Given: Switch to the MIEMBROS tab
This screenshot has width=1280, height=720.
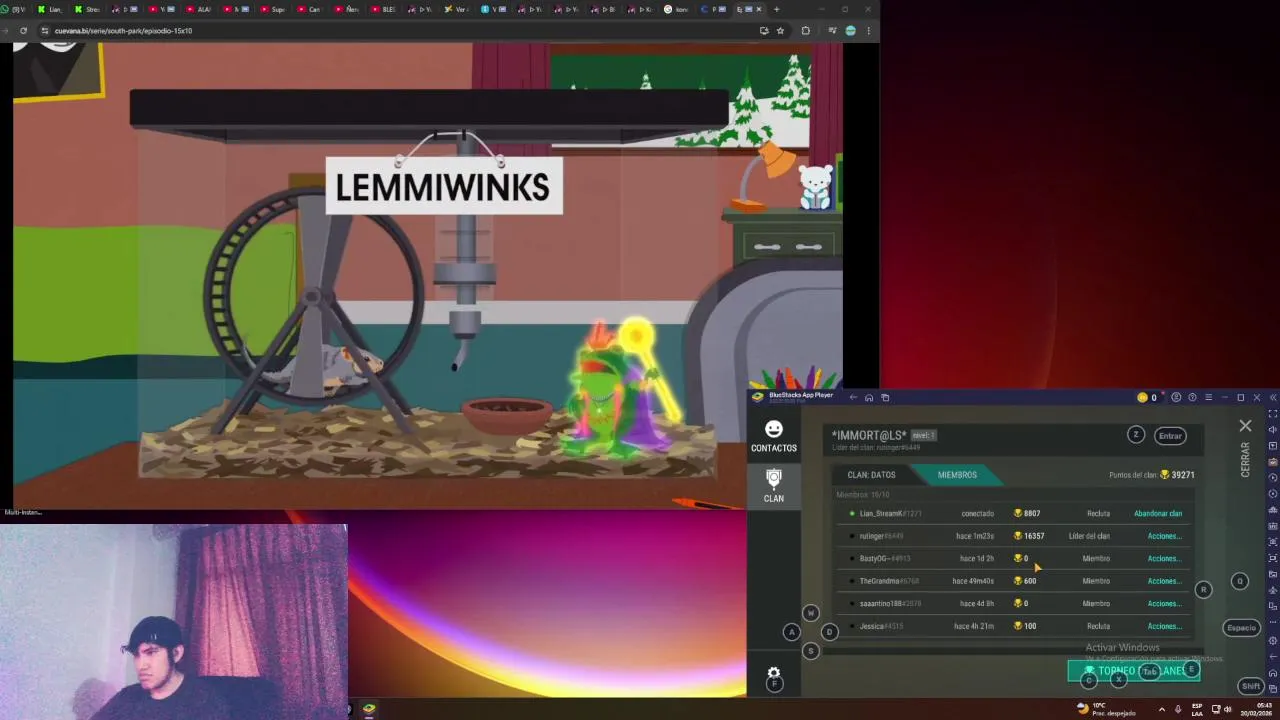Looking at the screenshot, I should [957, 475].
